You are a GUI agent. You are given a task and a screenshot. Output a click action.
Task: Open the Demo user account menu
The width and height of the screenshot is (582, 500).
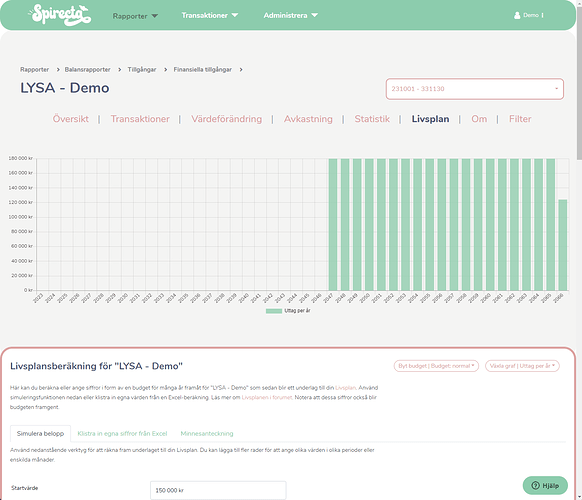pos(529,15)
